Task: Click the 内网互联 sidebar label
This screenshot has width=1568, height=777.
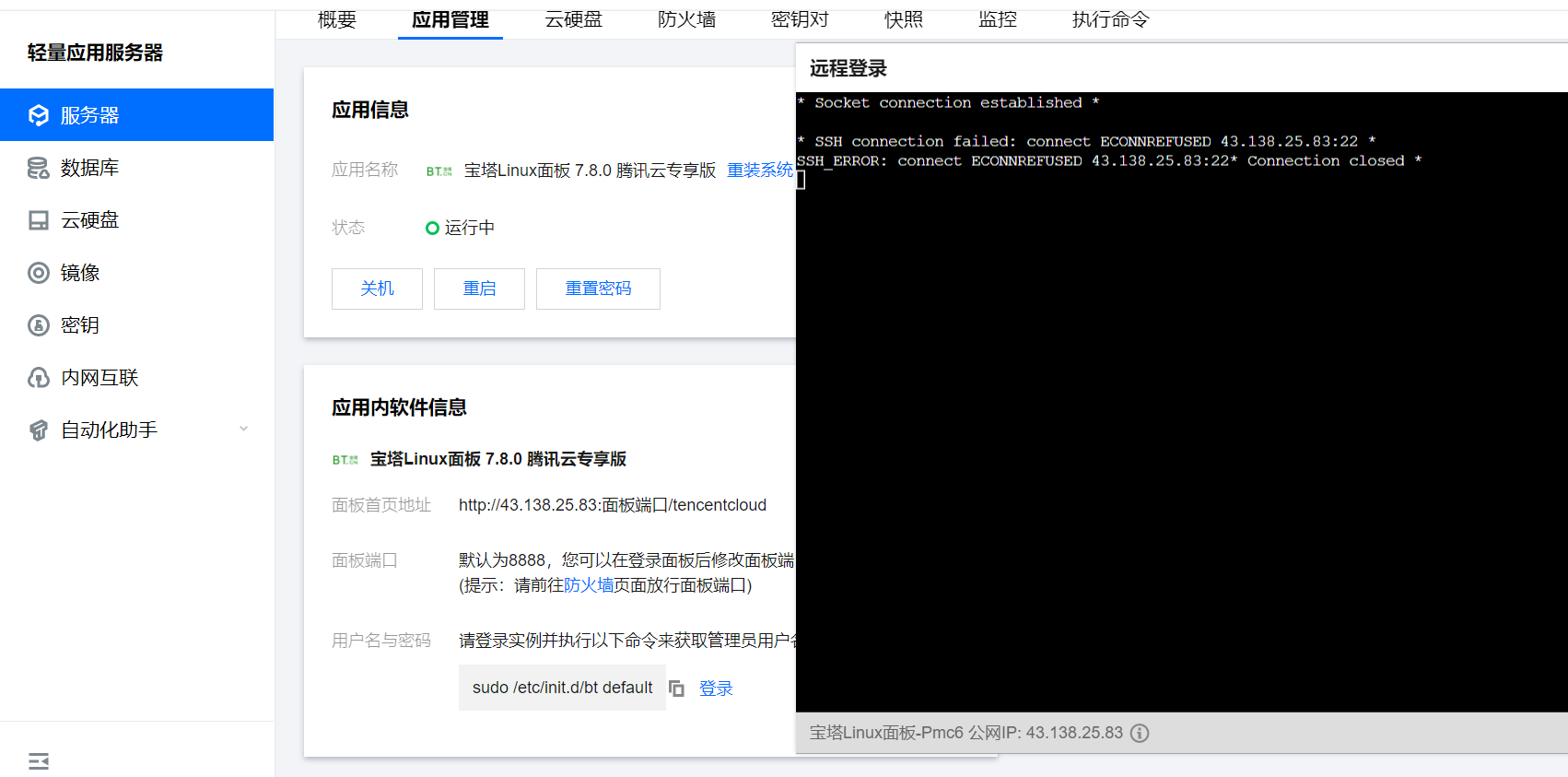Action: [x=99, y=378]
